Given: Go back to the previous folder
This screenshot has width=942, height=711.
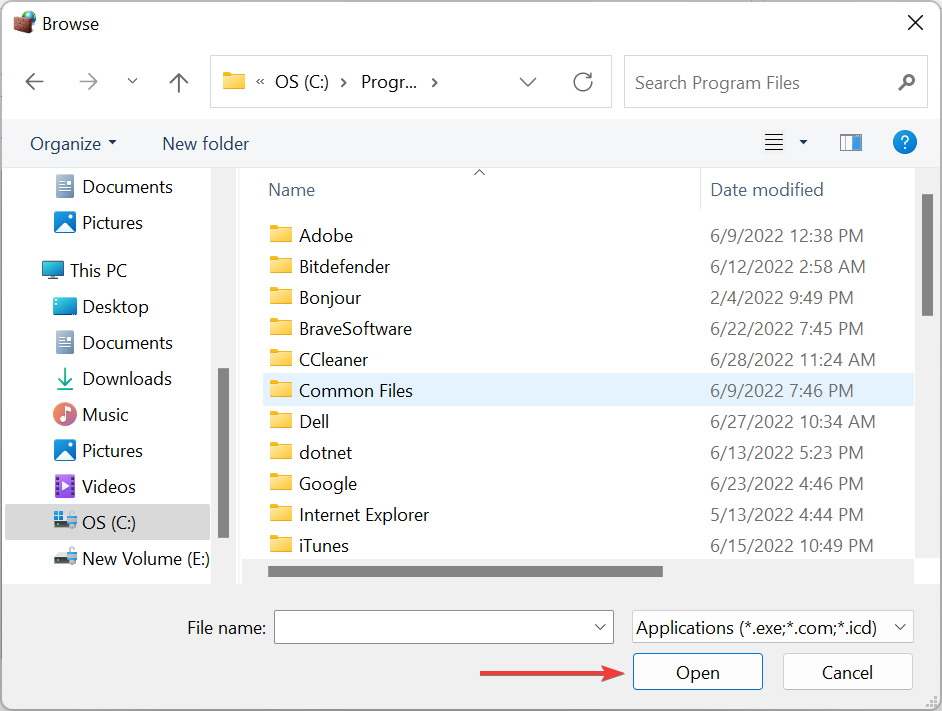Looking at the screenshot, I should pos(34,82).
